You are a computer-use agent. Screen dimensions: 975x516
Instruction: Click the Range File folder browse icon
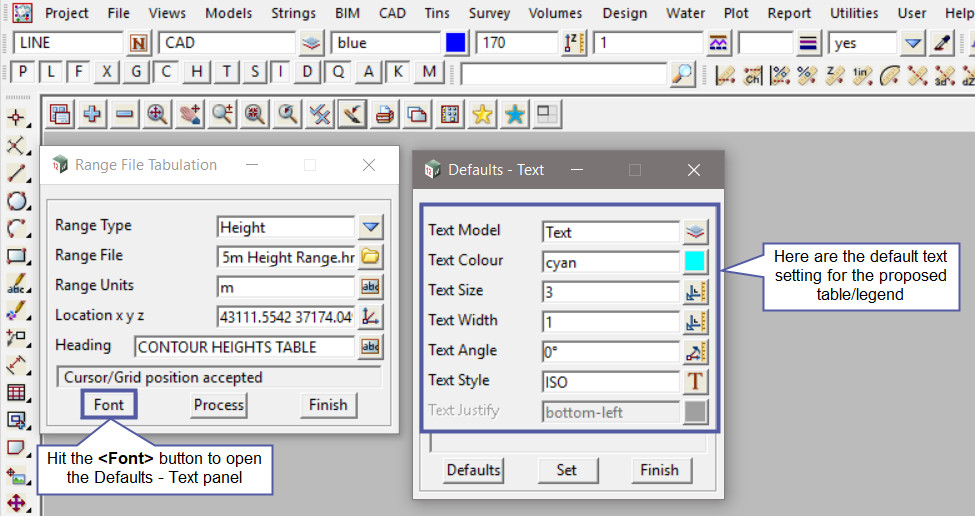[371, 257]
